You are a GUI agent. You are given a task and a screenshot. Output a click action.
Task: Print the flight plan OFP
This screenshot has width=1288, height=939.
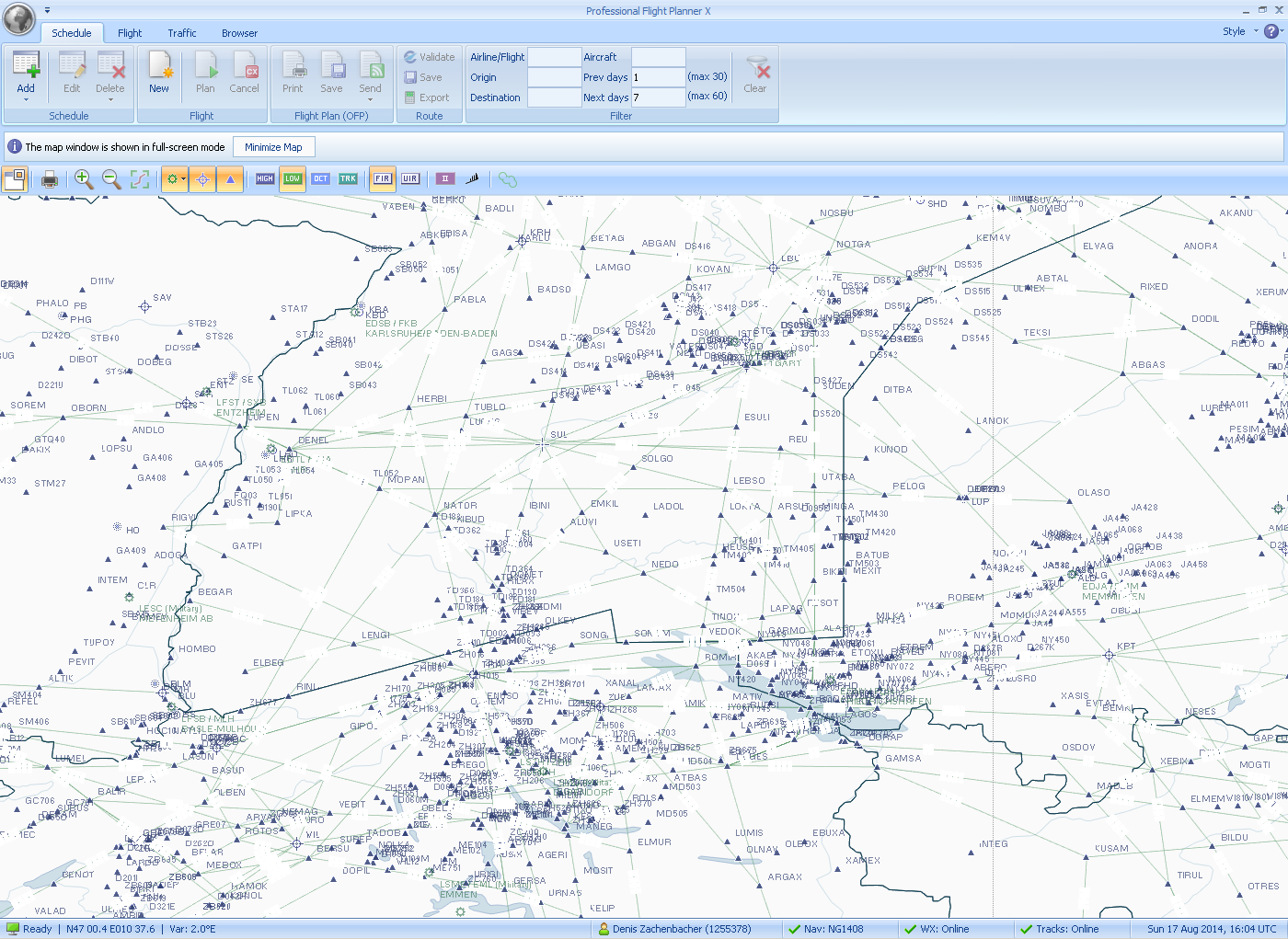click(293, 74)
